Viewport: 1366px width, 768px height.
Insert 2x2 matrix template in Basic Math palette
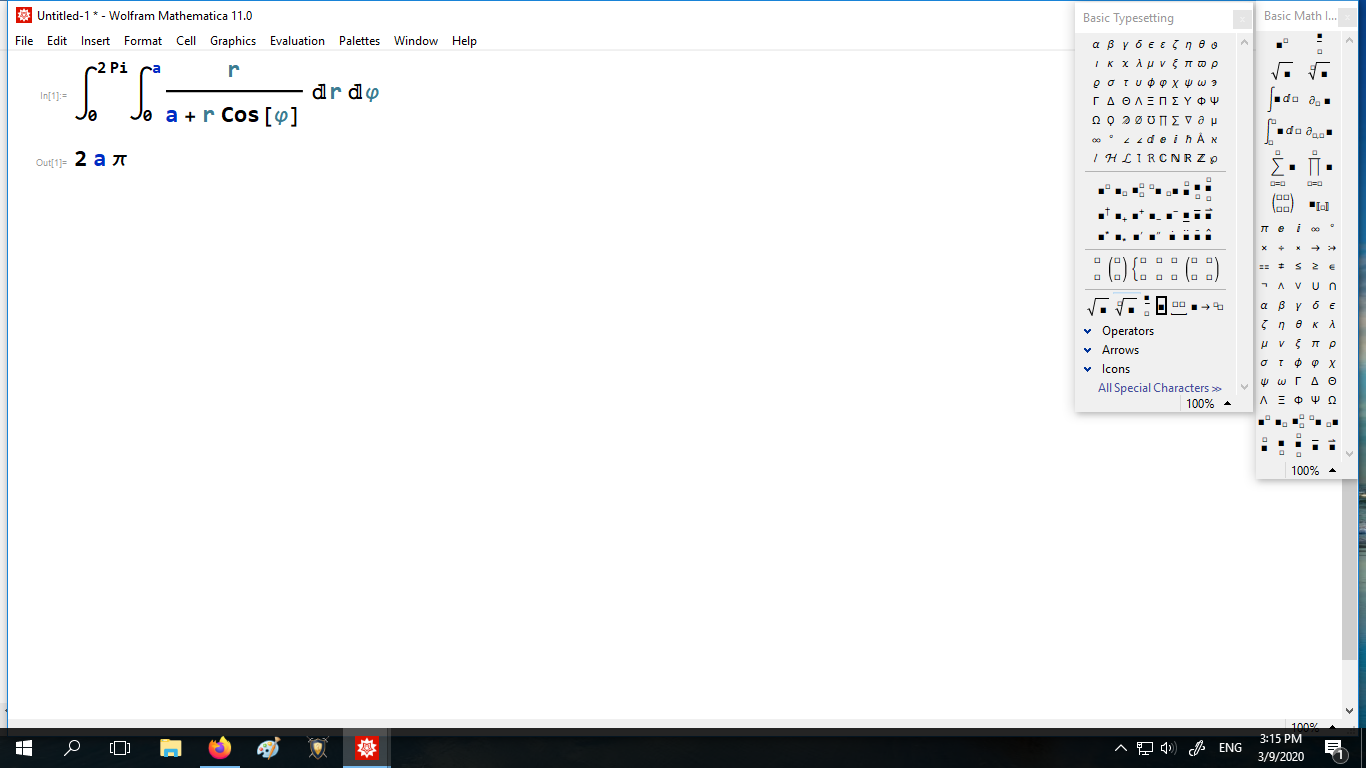click(1283, 203)
